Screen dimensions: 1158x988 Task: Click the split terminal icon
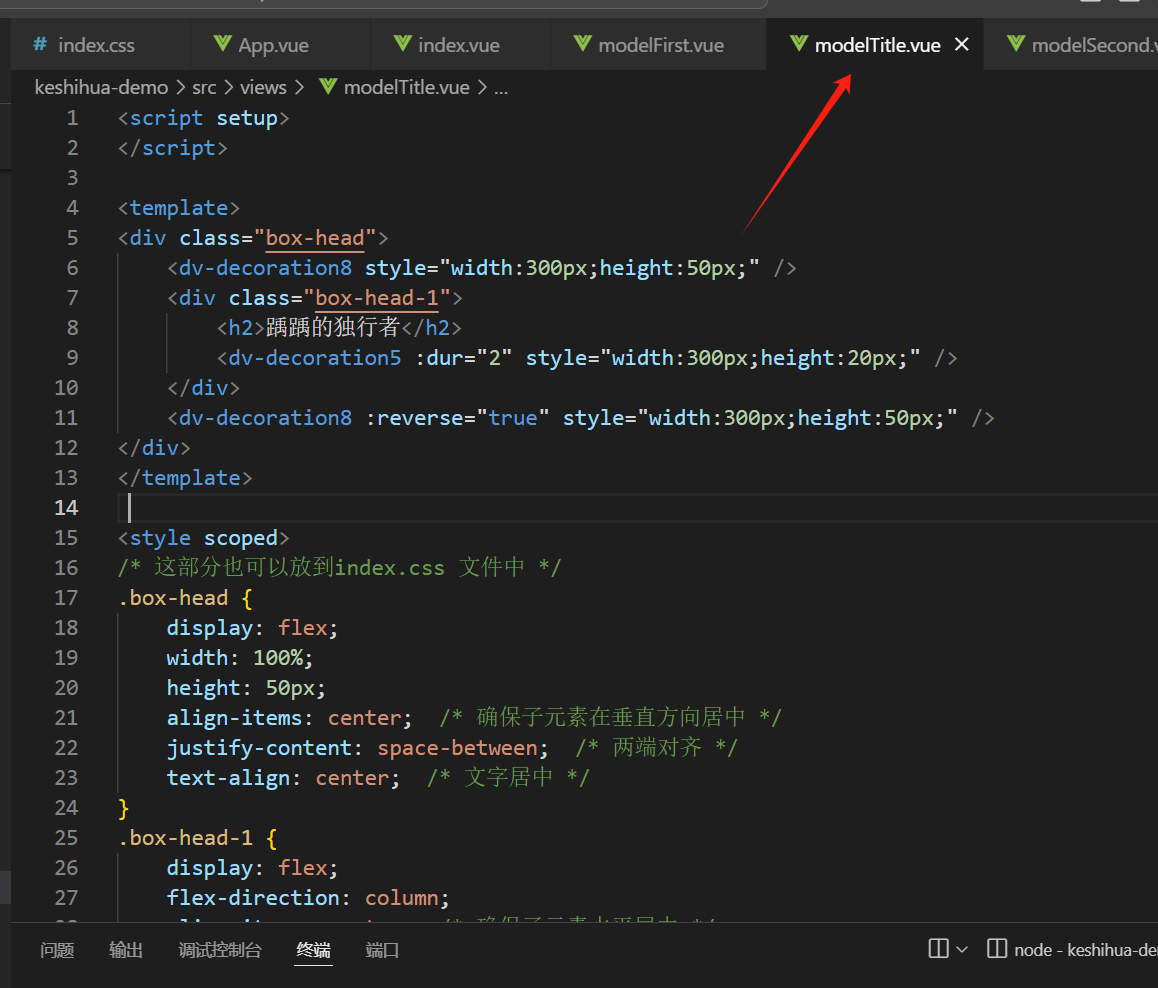[x=938, y=948]
